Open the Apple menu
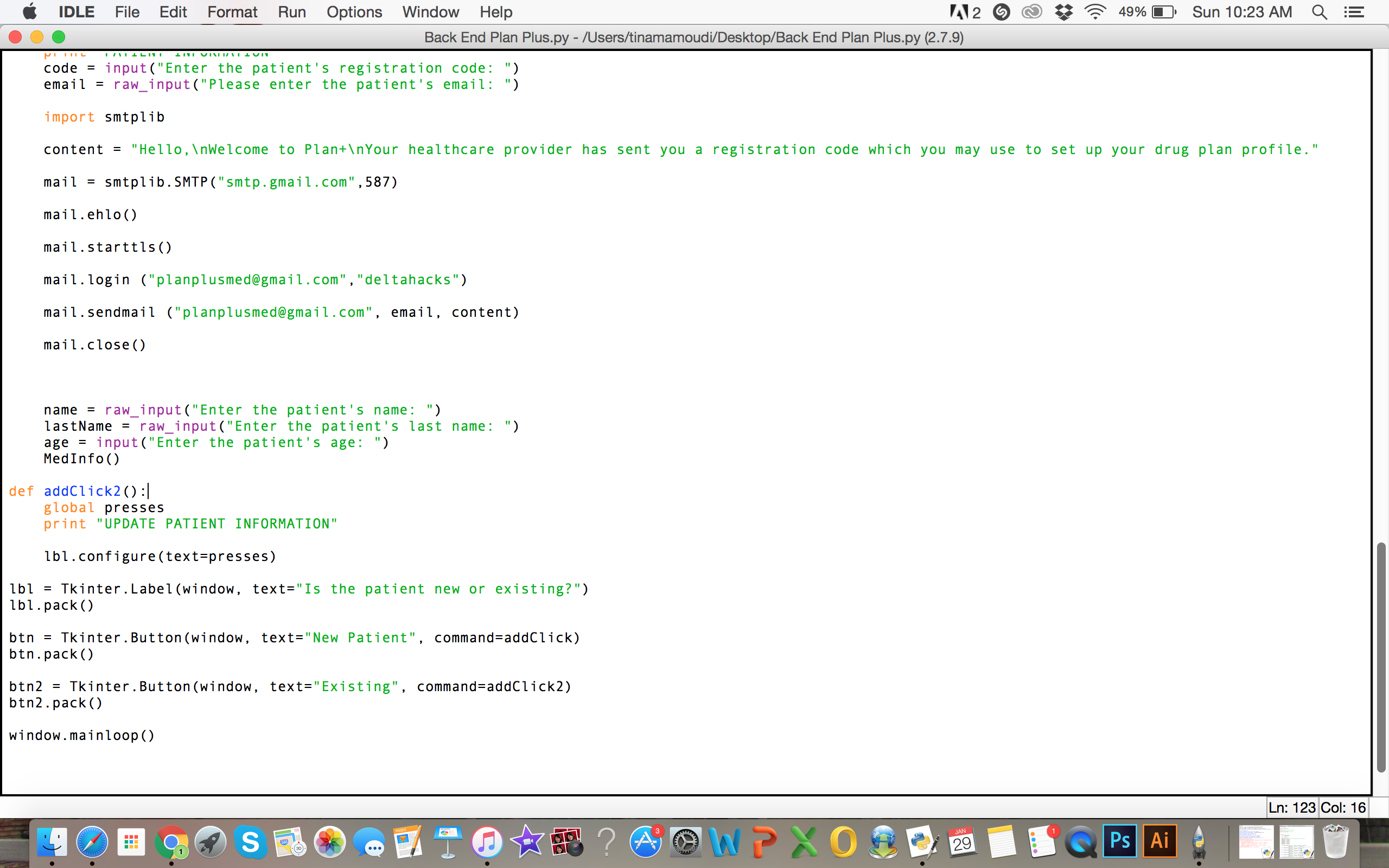1389x868 pixels. pos(29,12)
